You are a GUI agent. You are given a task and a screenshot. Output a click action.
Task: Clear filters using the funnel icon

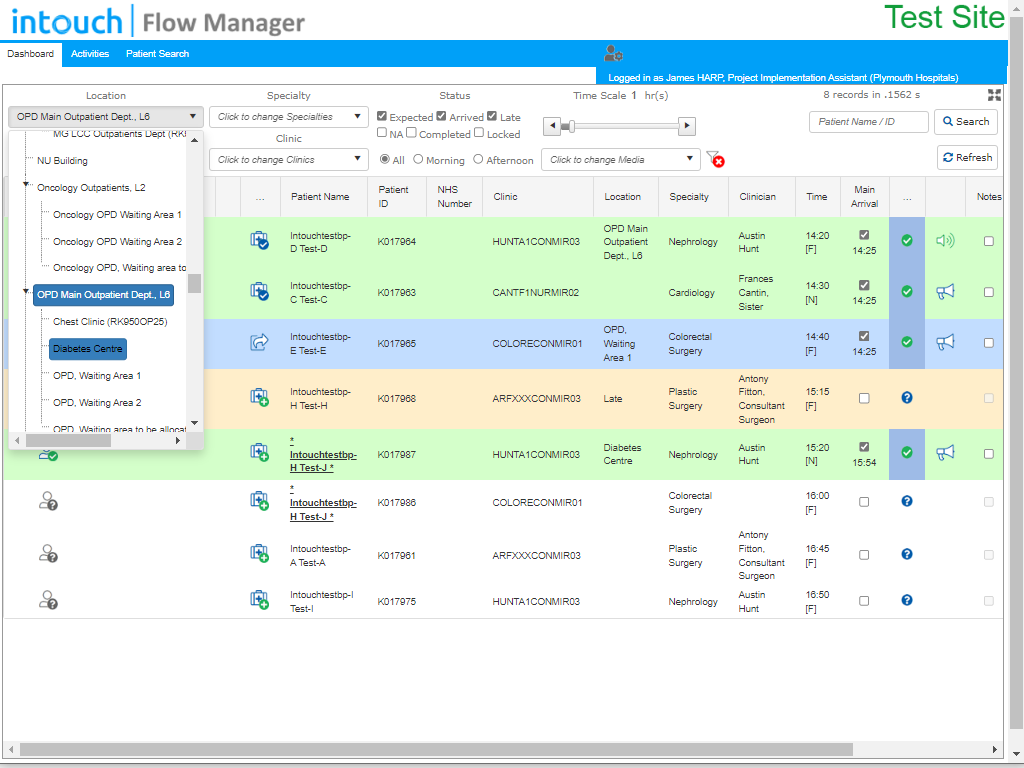(x=715, y=159)
